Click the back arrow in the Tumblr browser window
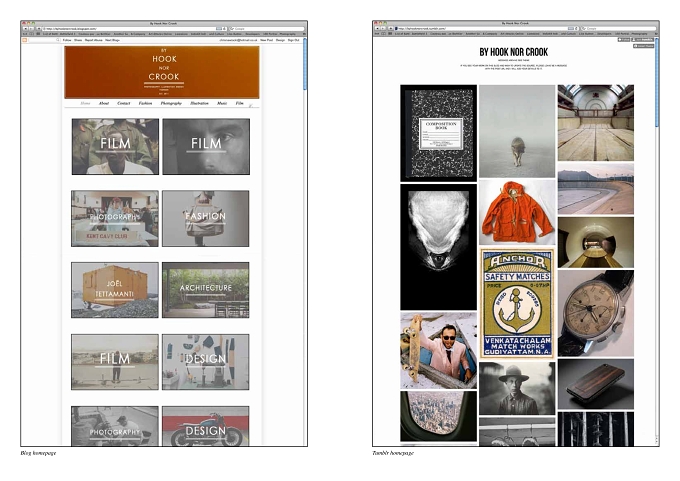680x481 pixels. [x=377, y=29]
